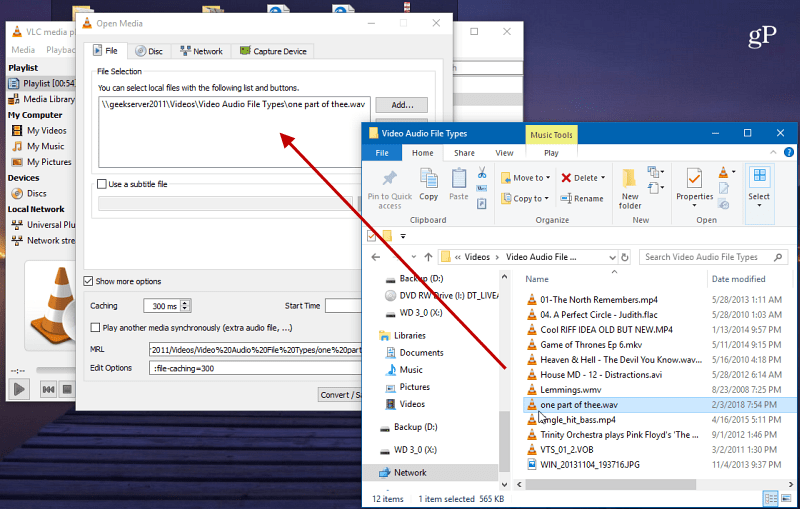Collapse the Explorer ribbon chevron
Image resolution: width=800 pixels, height=509 pixels.
click(x=773, y=152)
